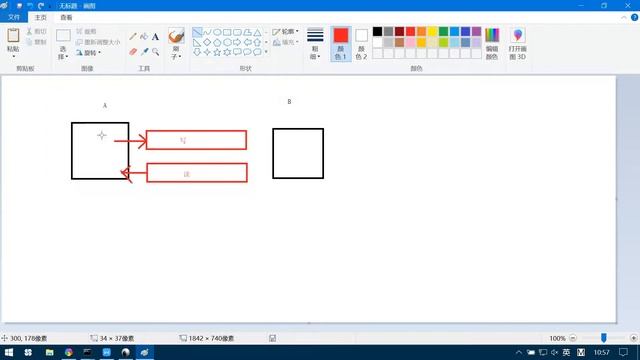Pick the black color swatch
Viewport: 640px width, 360px height.
(x=378, y=31)
